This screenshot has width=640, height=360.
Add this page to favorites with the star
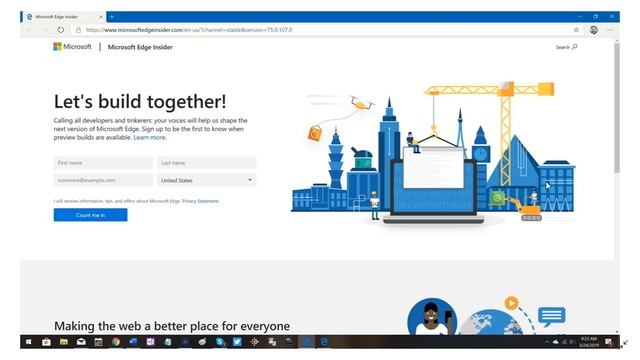(x=576, y=30)
